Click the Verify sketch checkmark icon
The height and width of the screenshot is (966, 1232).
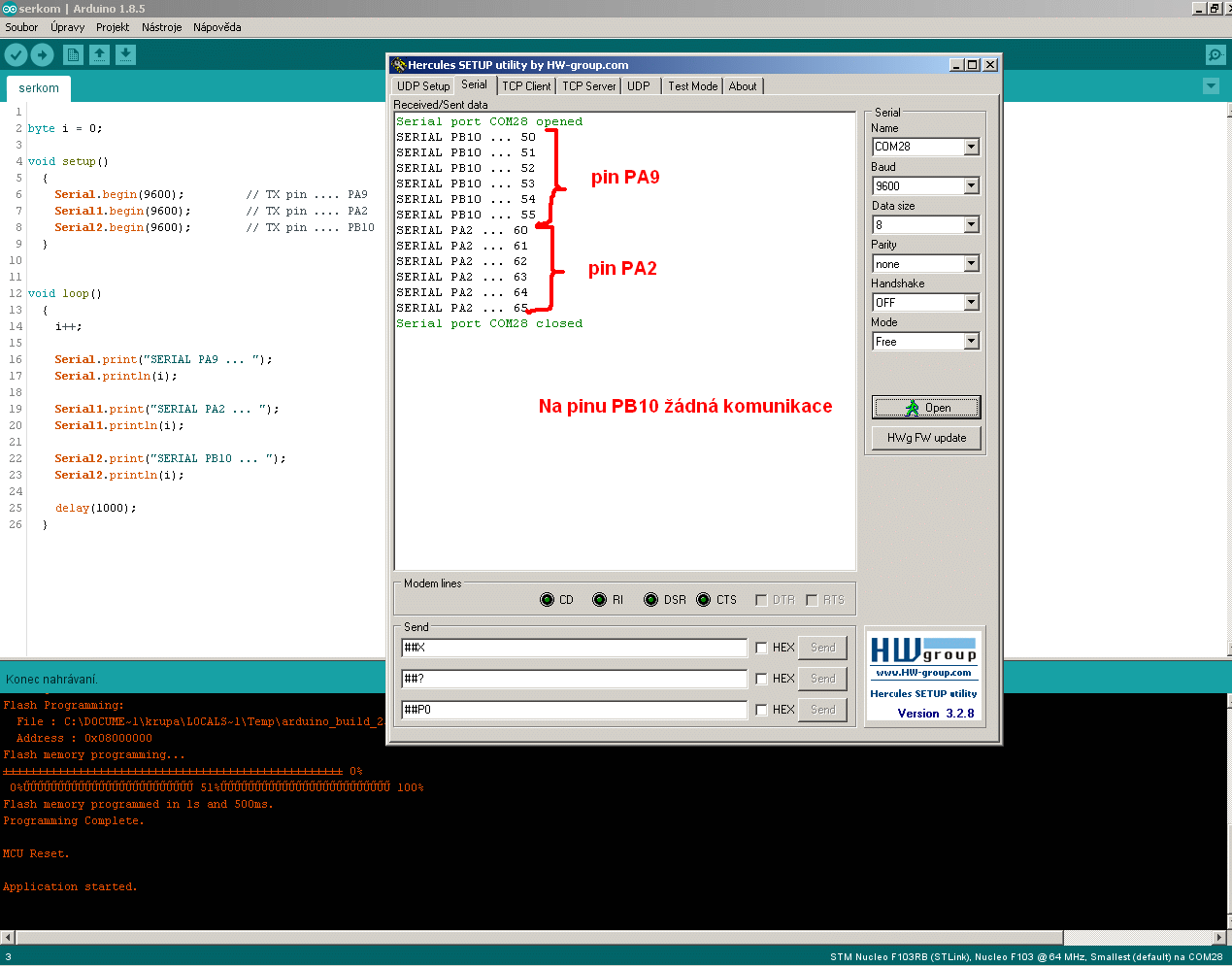(17, 55)
